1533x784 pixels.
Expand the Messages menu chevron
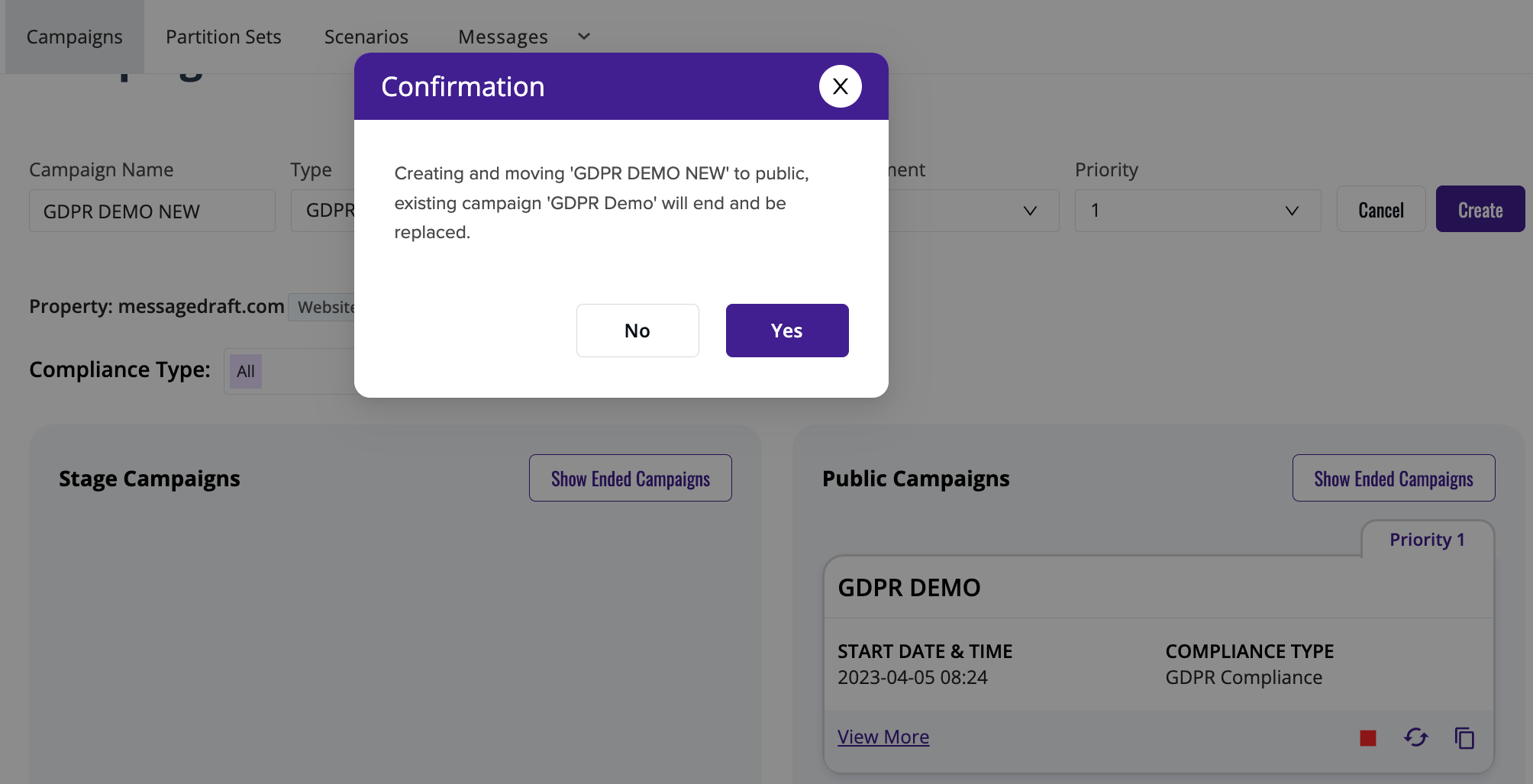584,37
